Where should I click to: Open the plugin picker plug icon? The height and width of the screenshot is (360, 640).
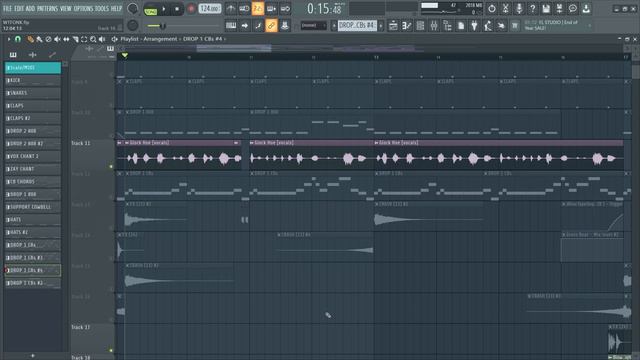coord(474,26)
